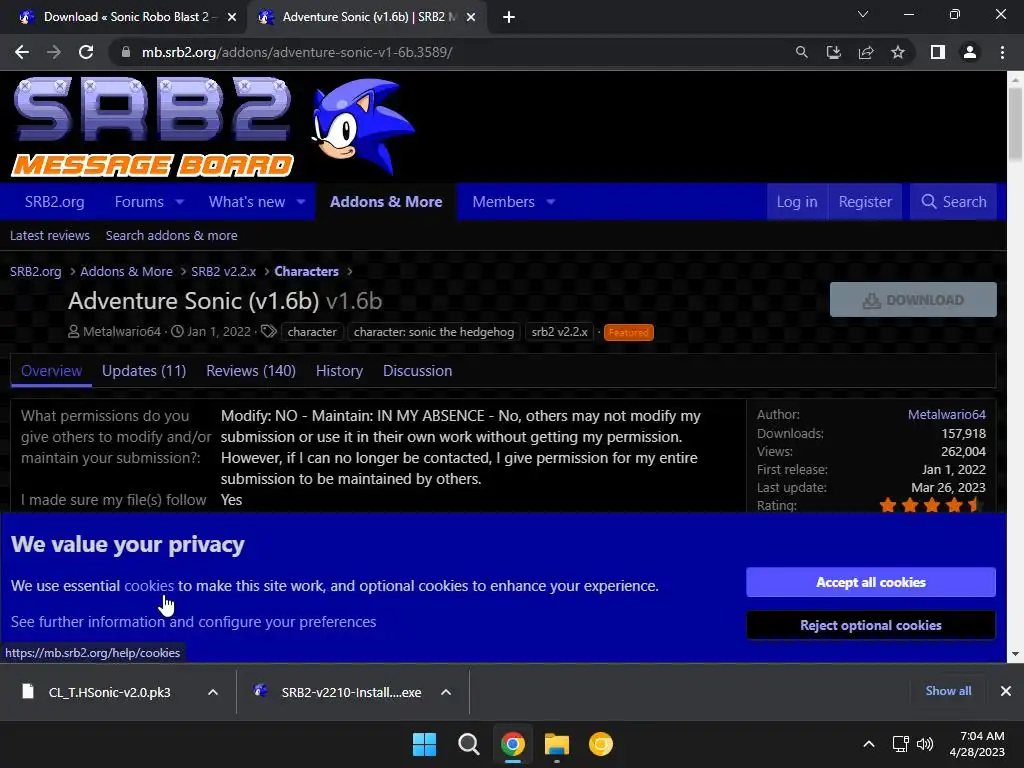Open Latest reviews link
Screen dimensions: 1024x768
(50, 236)
